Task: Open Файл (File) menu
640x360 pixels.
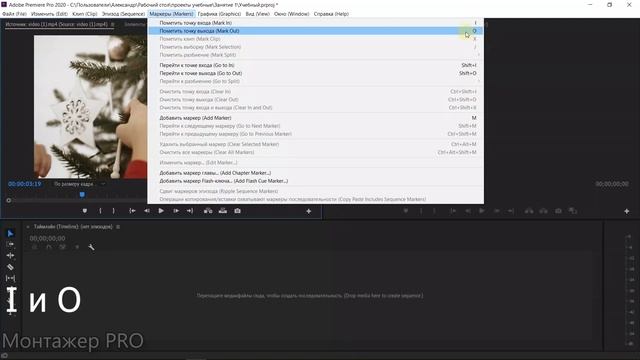Action: click(14, 14)
